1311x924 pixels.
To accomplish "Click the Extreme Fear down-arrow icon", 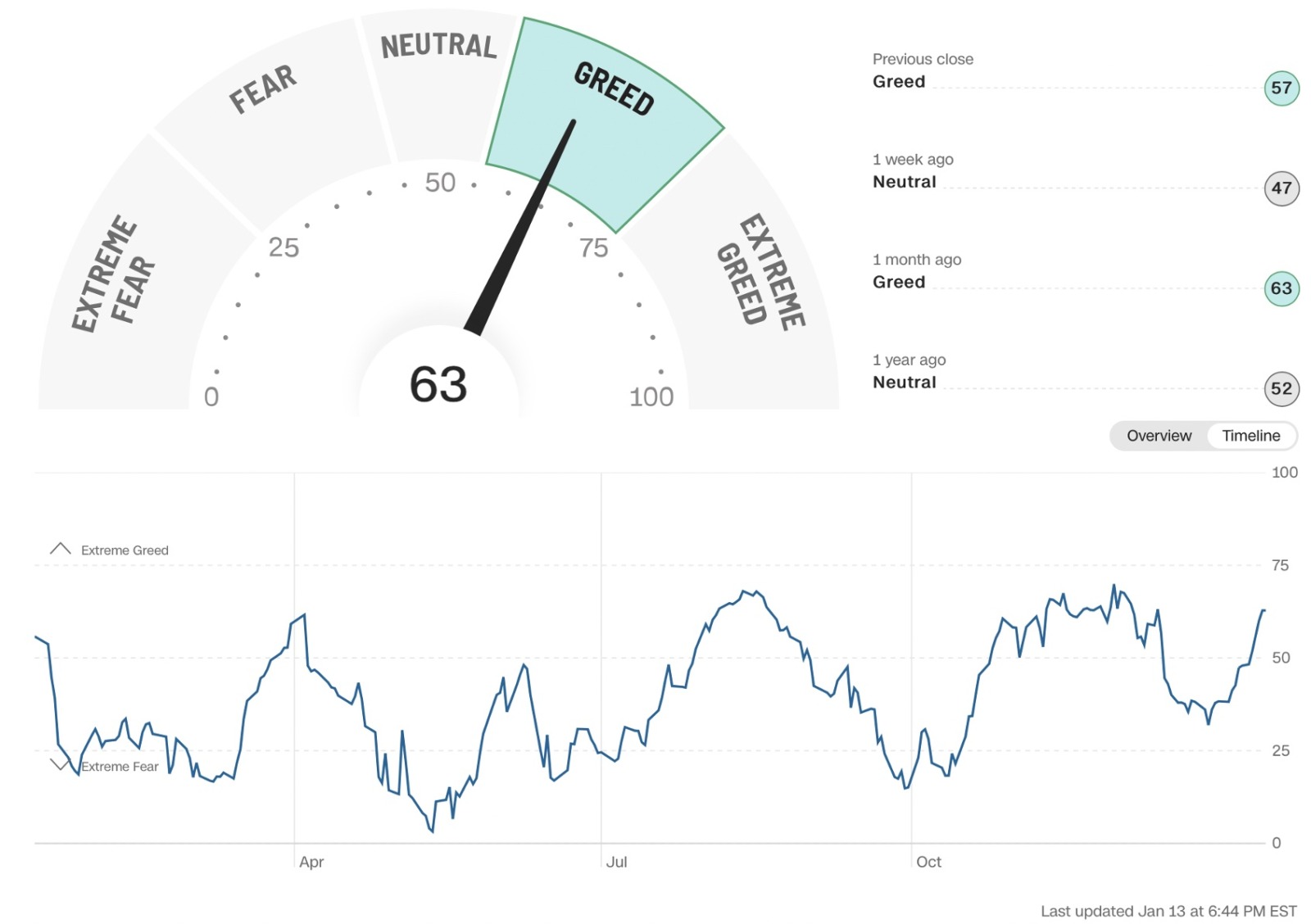I will point(60,765).
